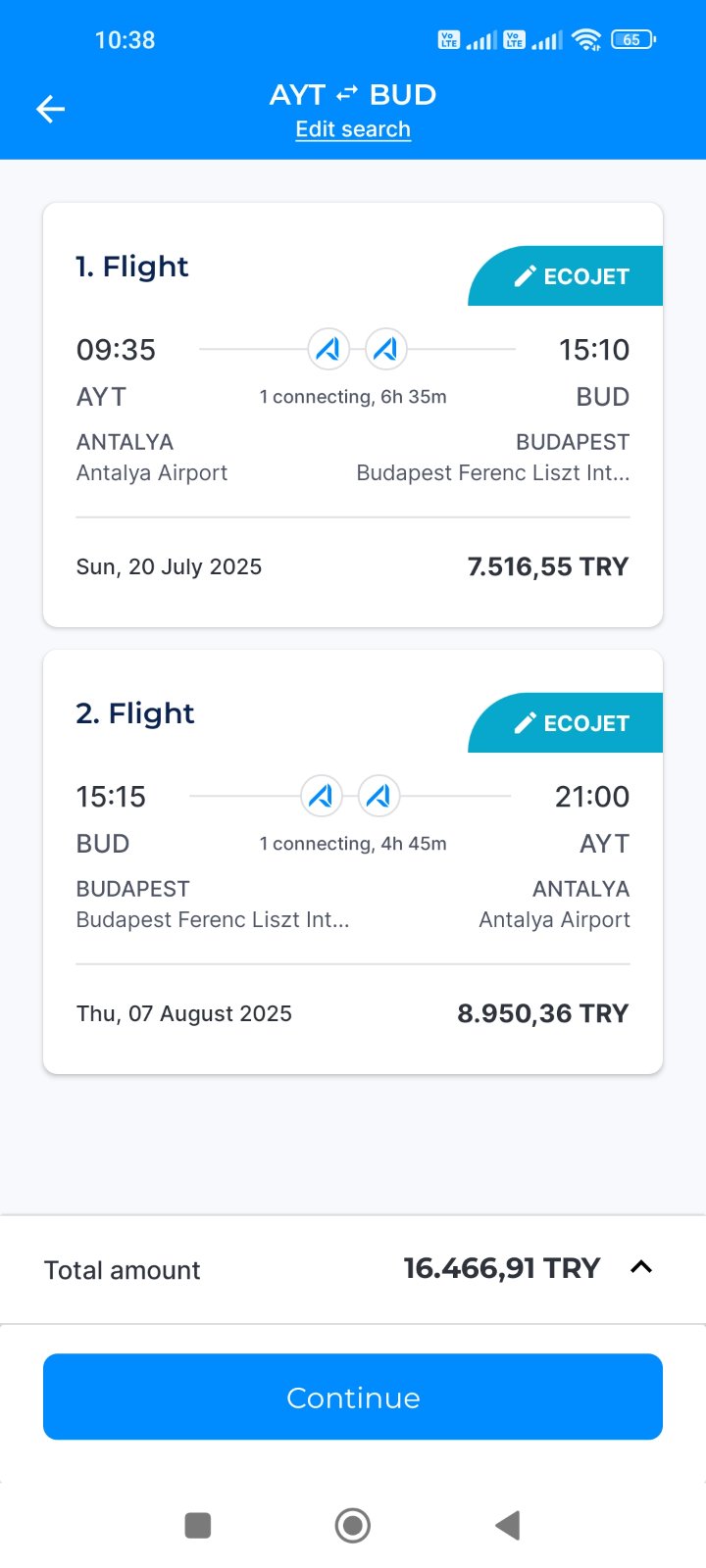706x1568 pixels.
Task: Edit ECOJET fare on Flight 1
Action: coord(572,276)
